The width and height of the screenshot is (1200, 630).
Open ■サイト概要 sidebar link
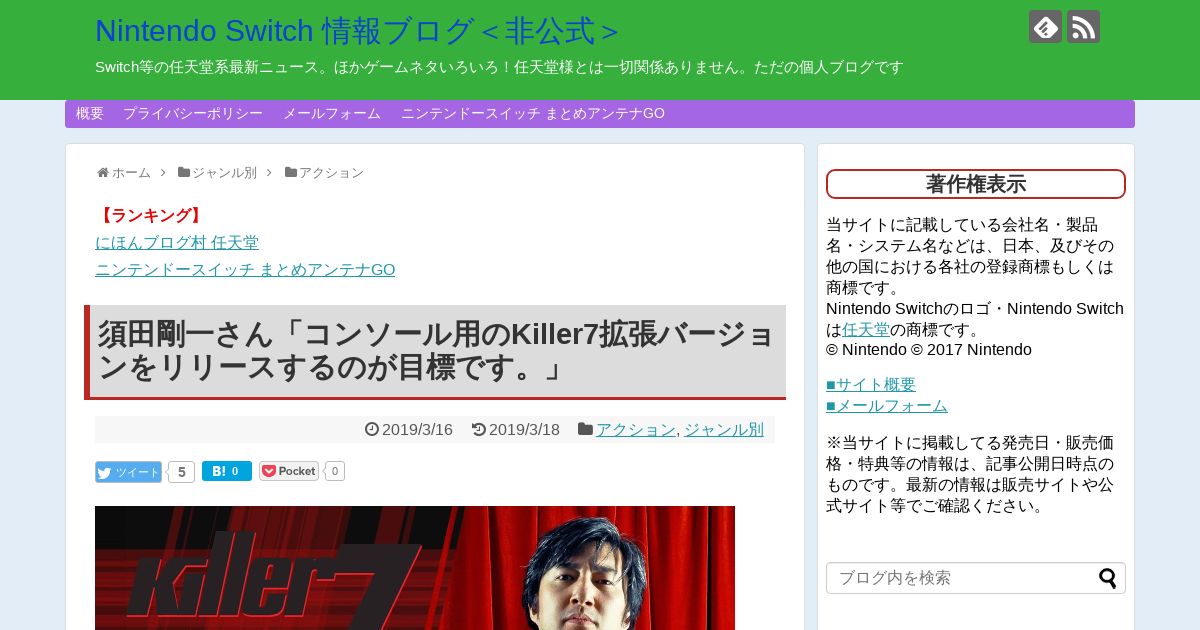pos(871,384)
